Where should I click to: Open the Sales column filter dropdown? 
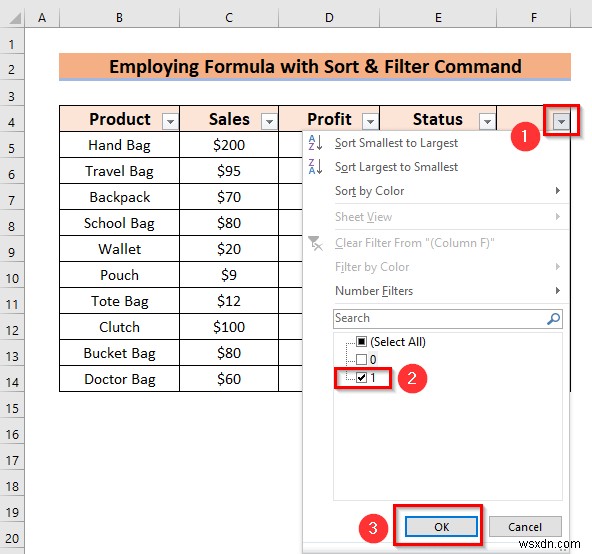[x=269, y=122]
